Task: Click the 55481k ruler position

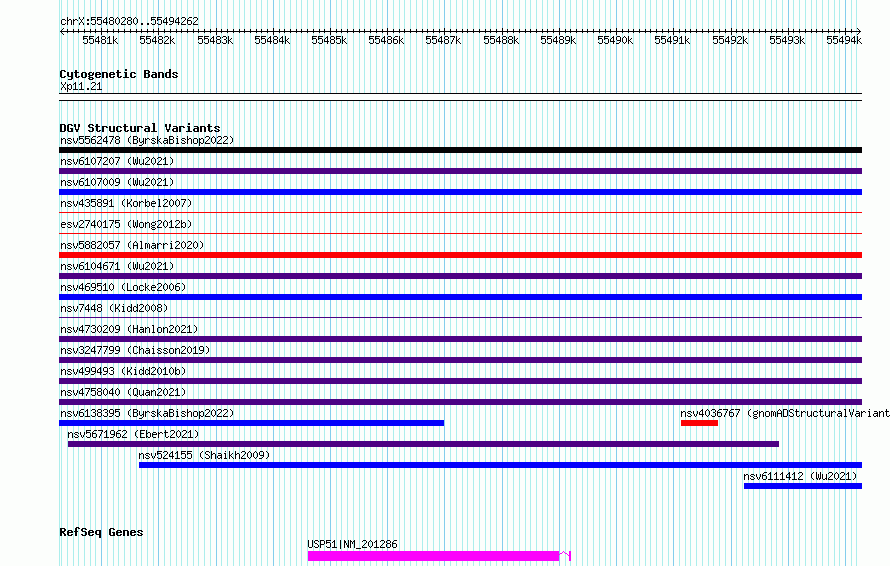Action: (100, 40)
